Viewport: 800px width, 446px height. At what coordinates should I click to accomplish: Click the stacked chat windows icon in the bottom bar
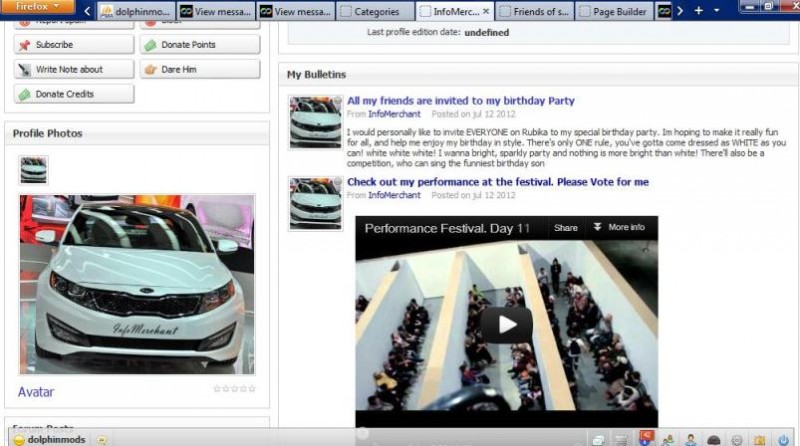598,440
